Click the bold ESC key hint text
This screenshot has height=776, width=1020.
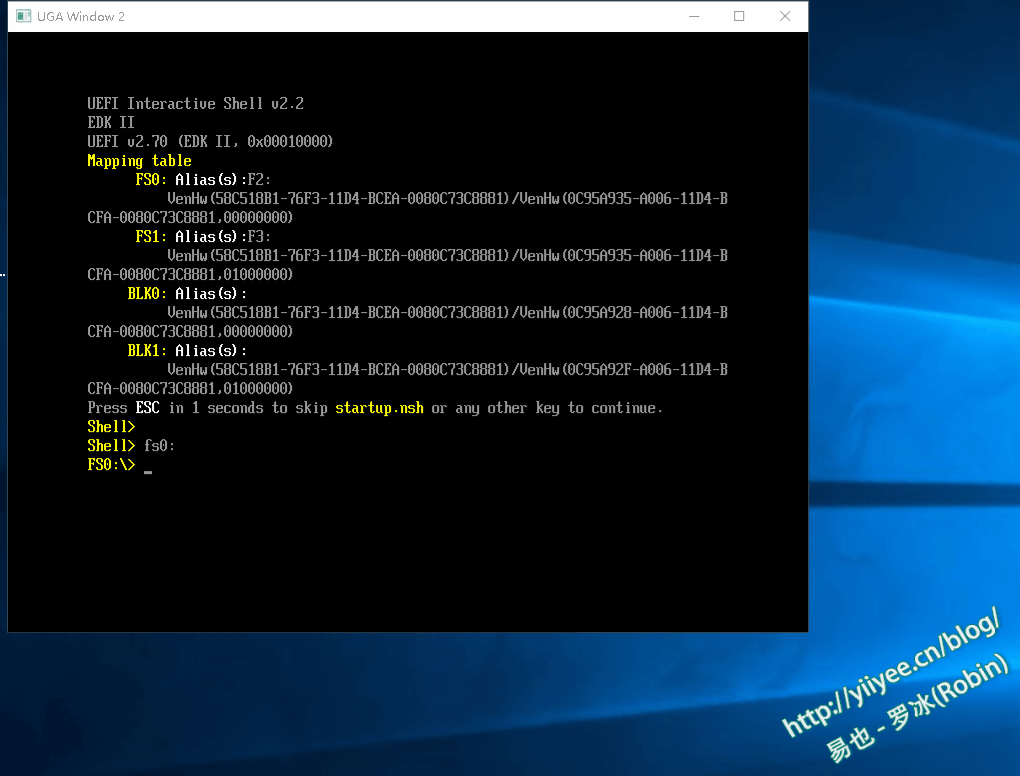pos(147,407)
